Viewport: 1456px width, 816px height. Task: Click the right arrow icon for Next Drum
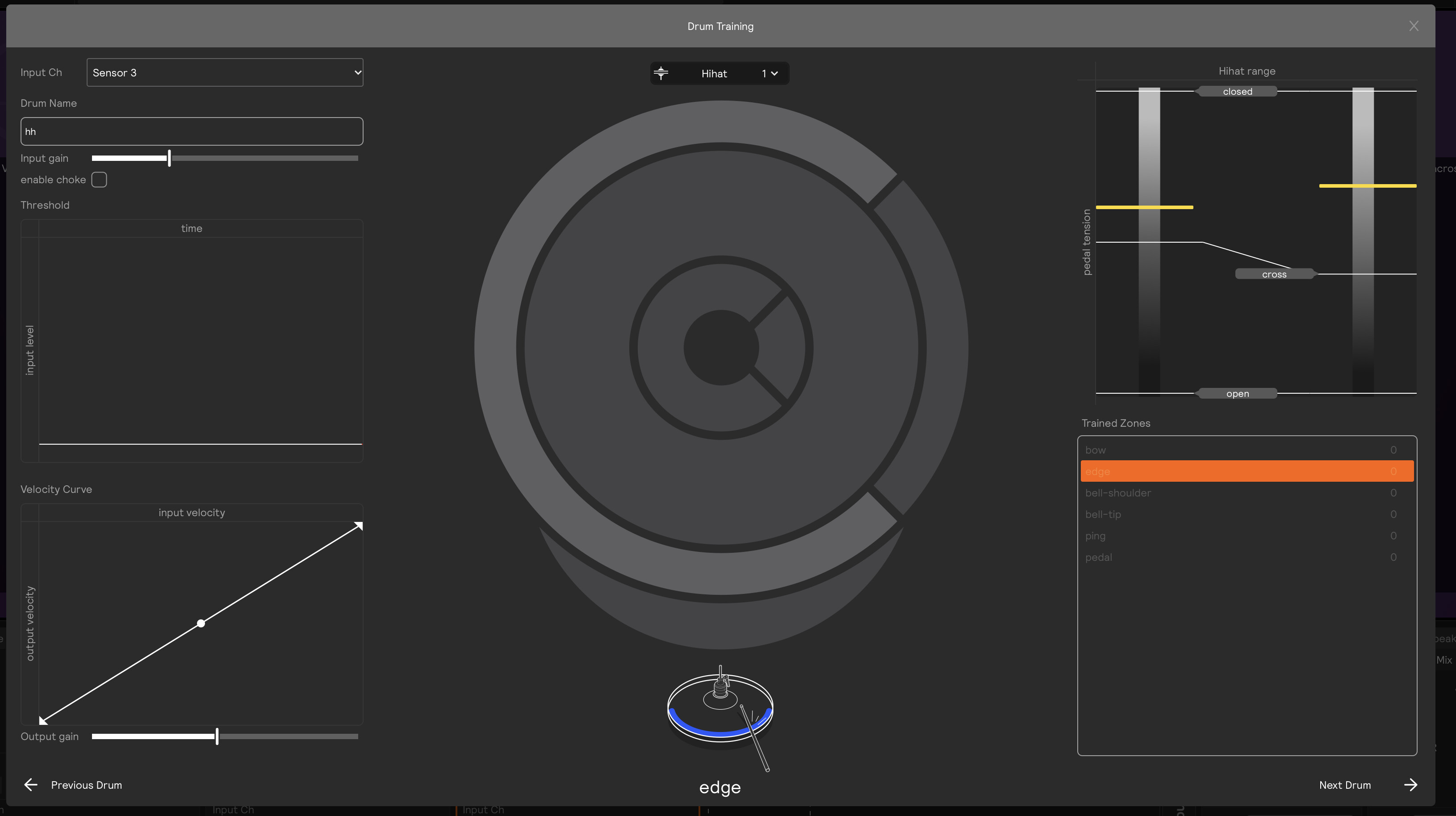tap(1411, 785)
